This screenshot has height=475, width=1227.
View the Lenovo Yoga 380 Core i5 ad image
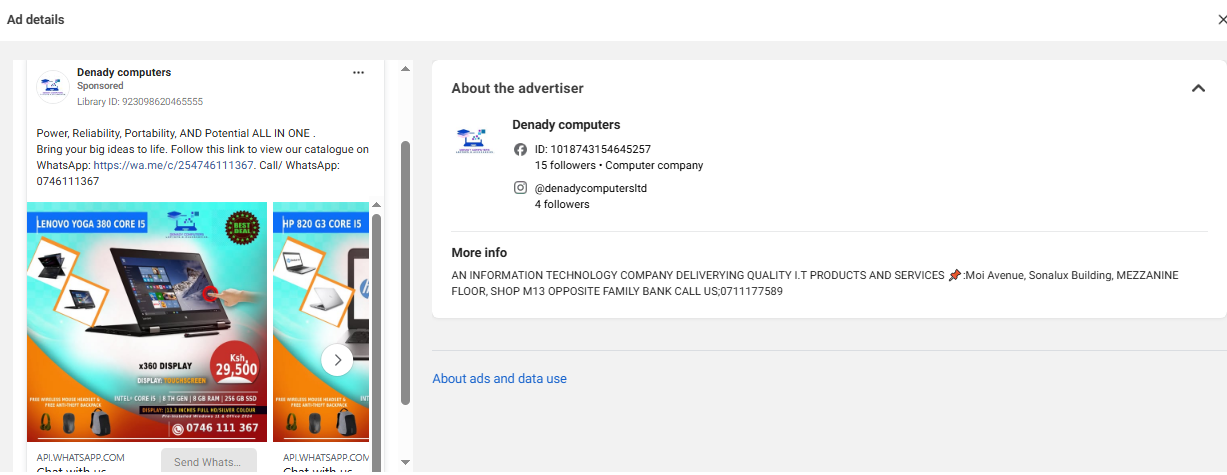point(147,322)
